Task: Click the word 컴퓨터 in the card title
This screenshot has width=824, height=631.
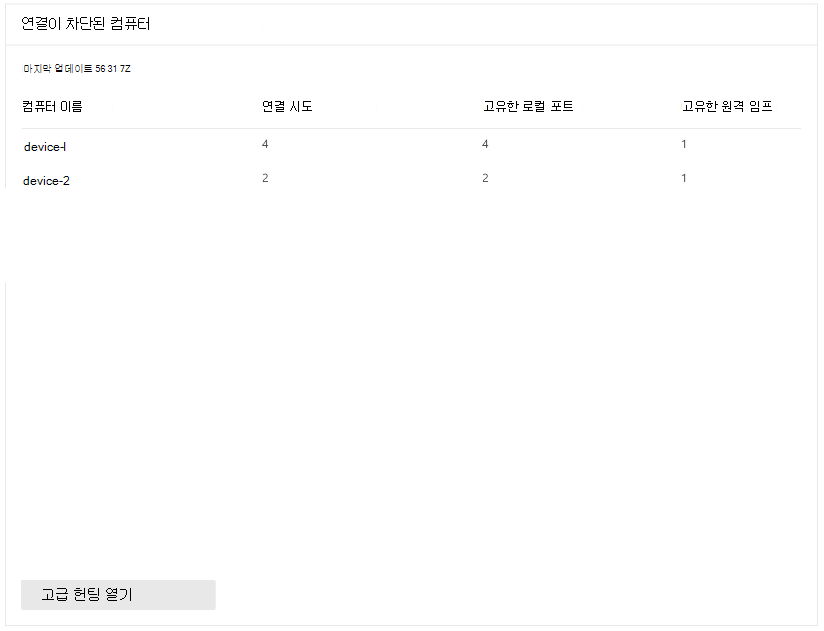Action: (x=128, y=24)
